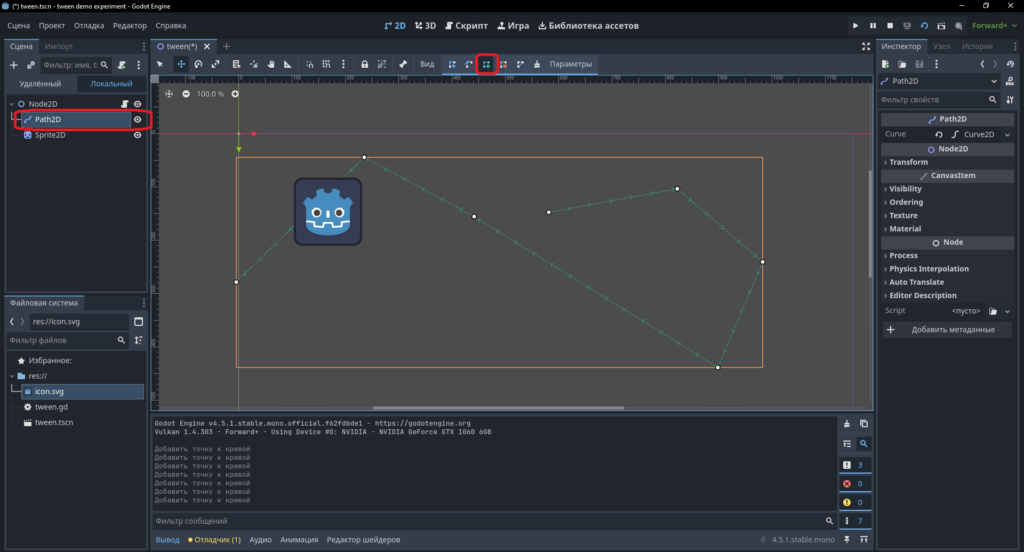Switch to the Узел tab
This screenshot has height=552, width=1024.
pyautogui.click(x=941, y=46)
